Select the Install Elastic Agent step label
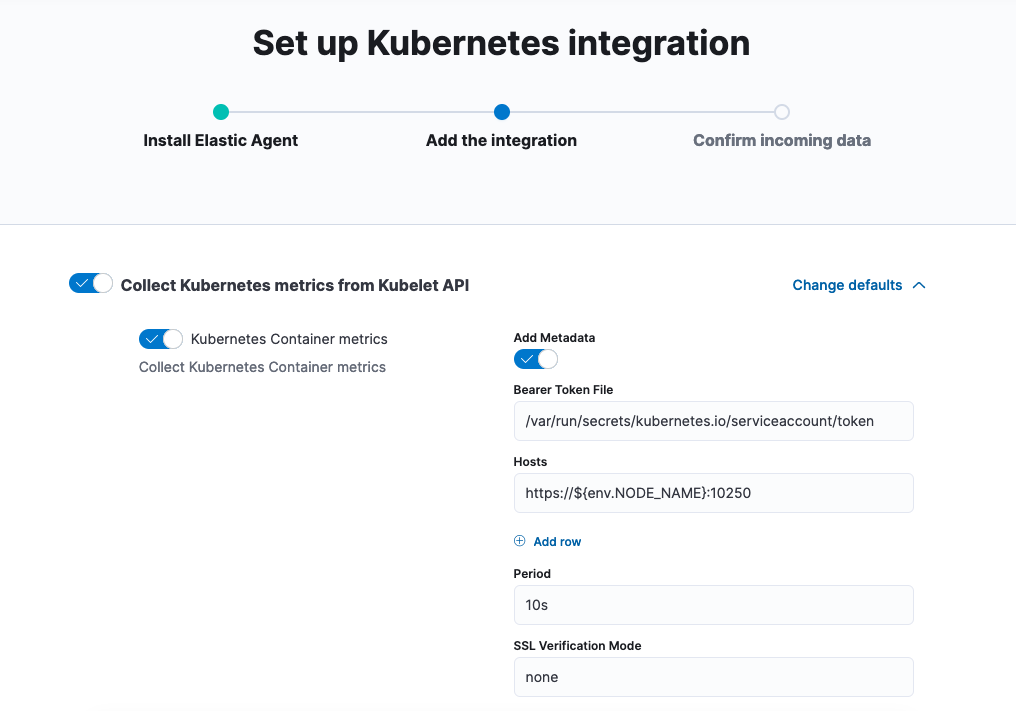Screen dimensions: 1016x711 [x=220, y=140]
